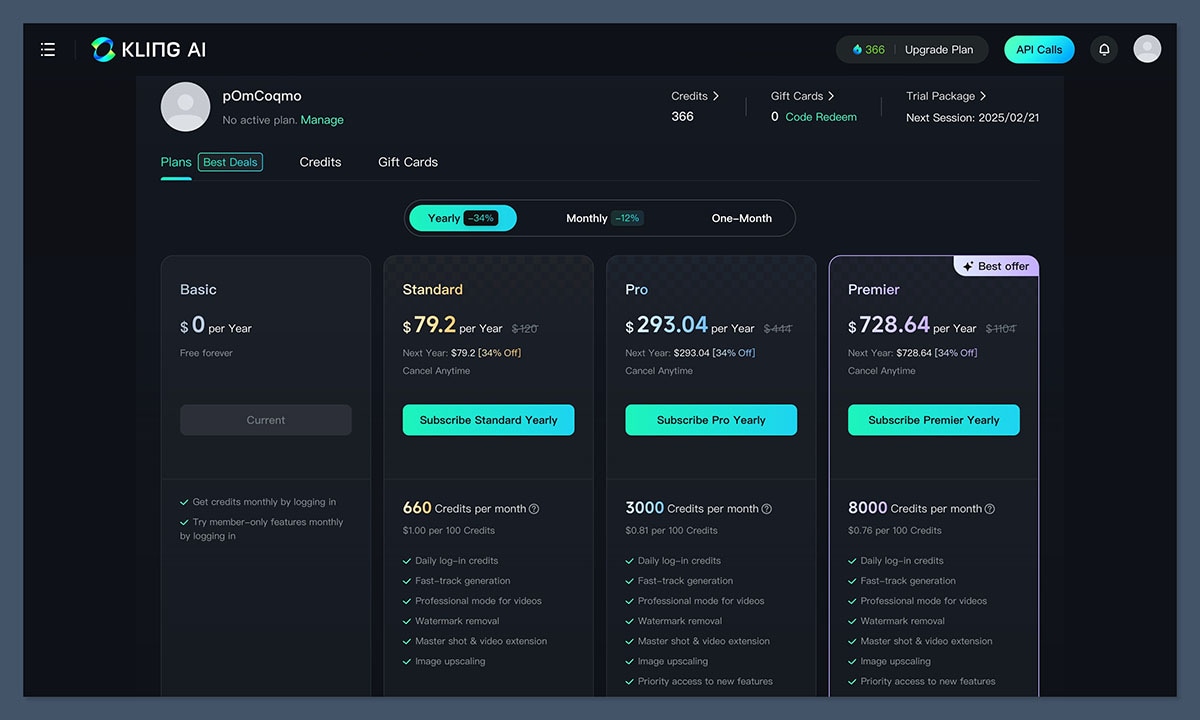The height and width of the screenshot is (720, 1200).
Task: Click the Code Redeem link
Action: [823, 116]
